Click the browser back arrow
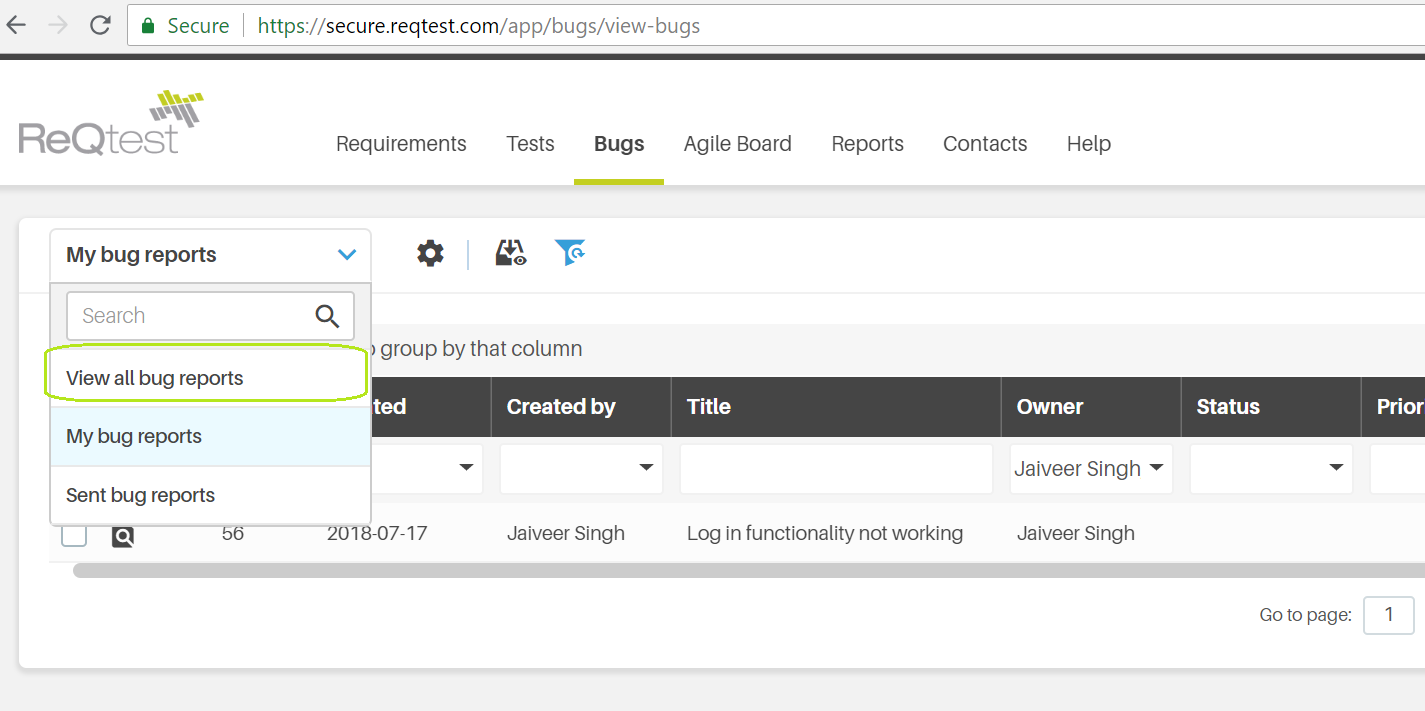Viewport: 1425px width, 711px height. [x=17, y=25]
